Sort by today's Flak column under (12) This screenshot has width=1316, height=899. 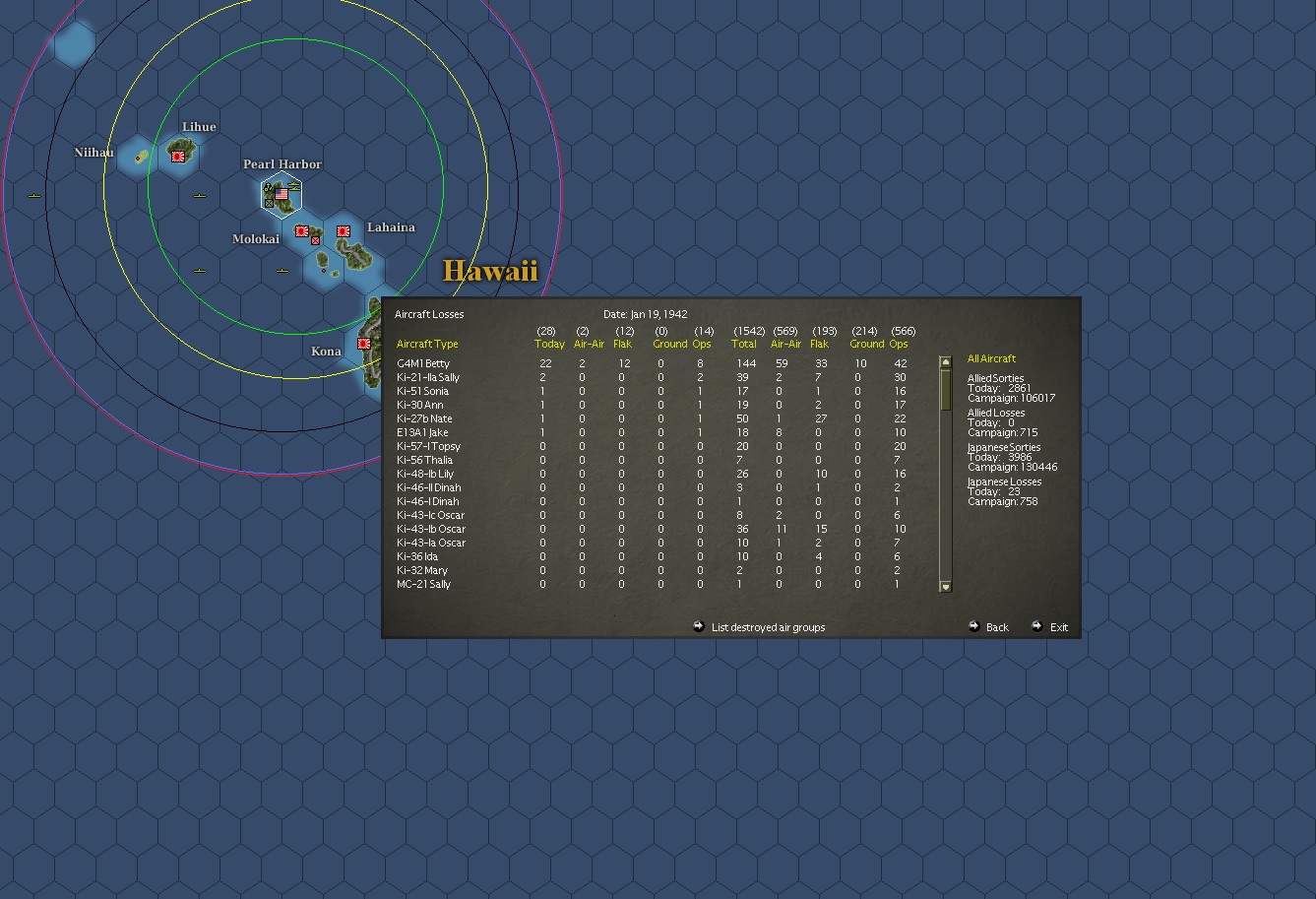pyautogui.click(x=622, y=344)
